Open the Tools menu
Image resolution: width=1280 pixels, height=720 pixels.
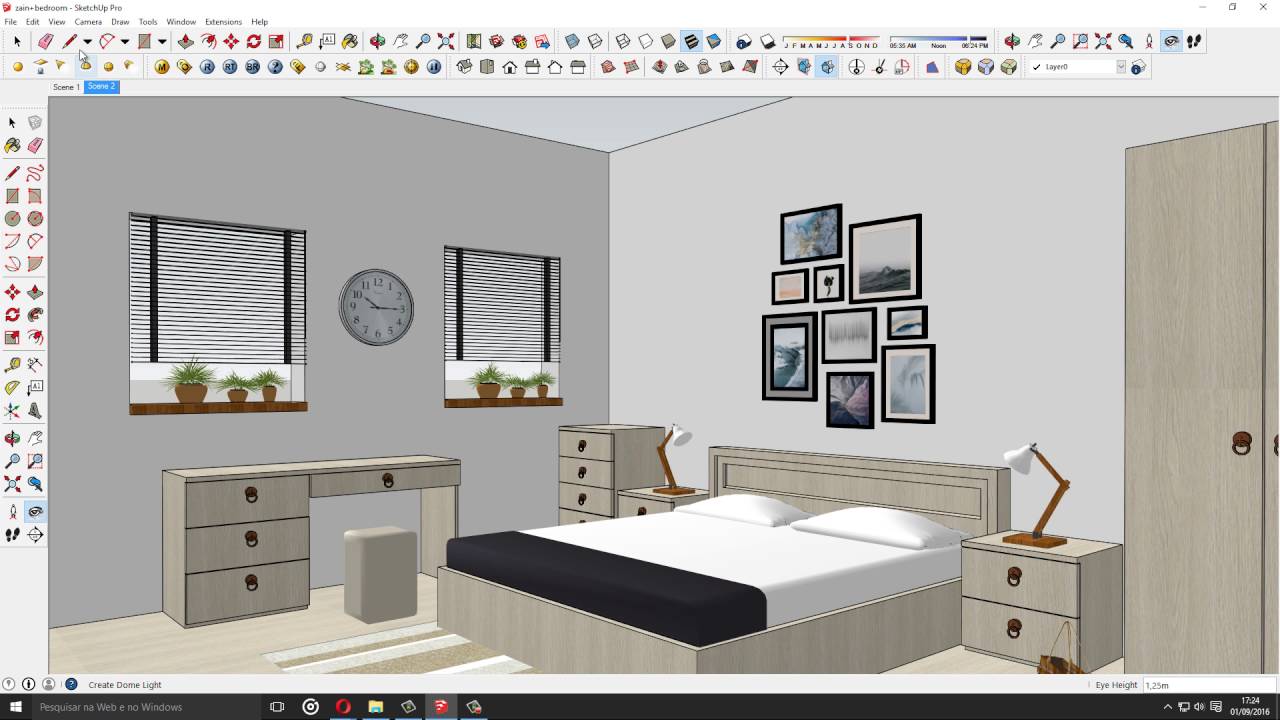coord(148,21)
